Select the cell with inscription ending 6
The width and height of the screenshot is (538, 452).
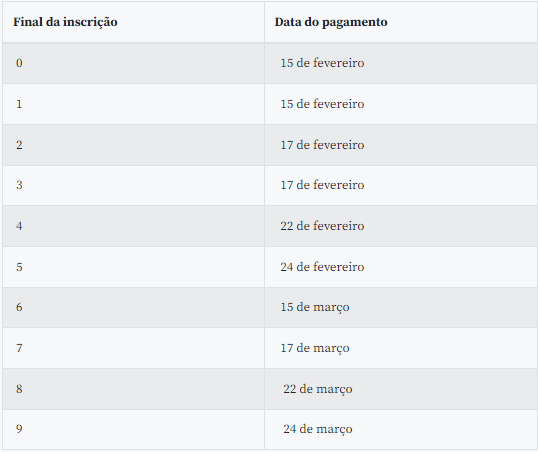[x=133, y=308]
